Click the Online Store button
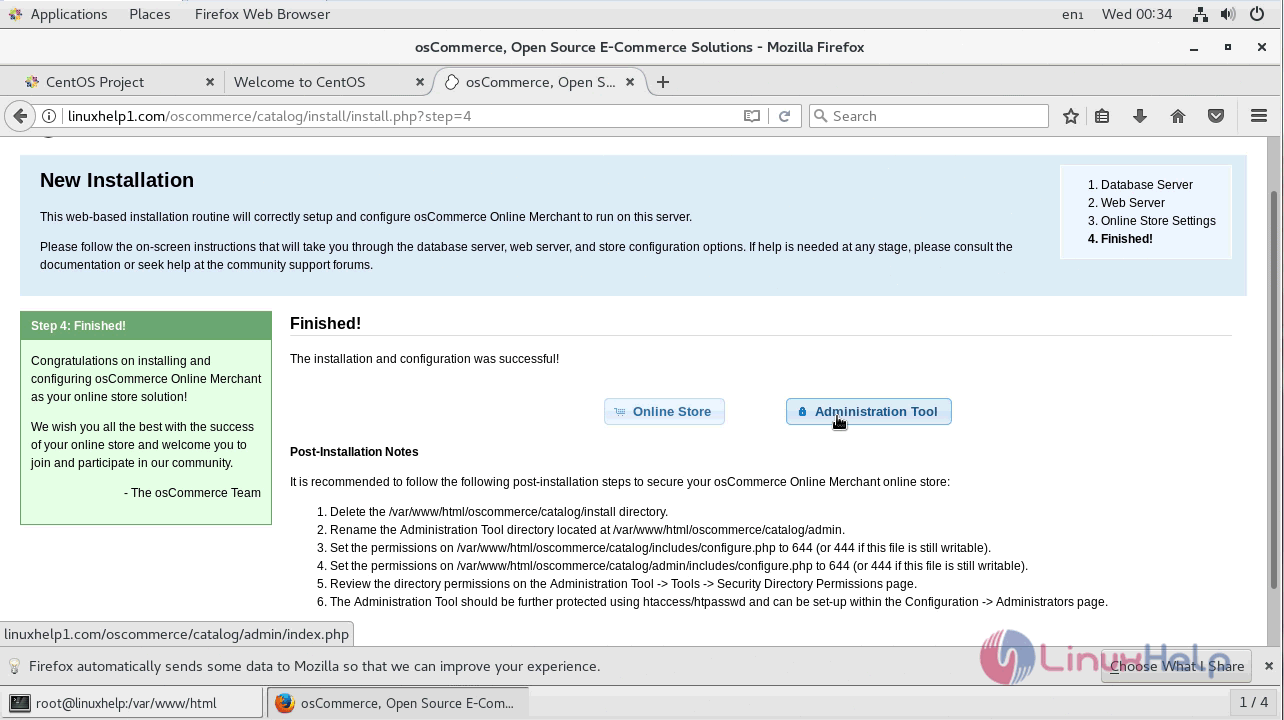Image resolution: width=1284 pixels, height=720 pixels. [664, 411]
